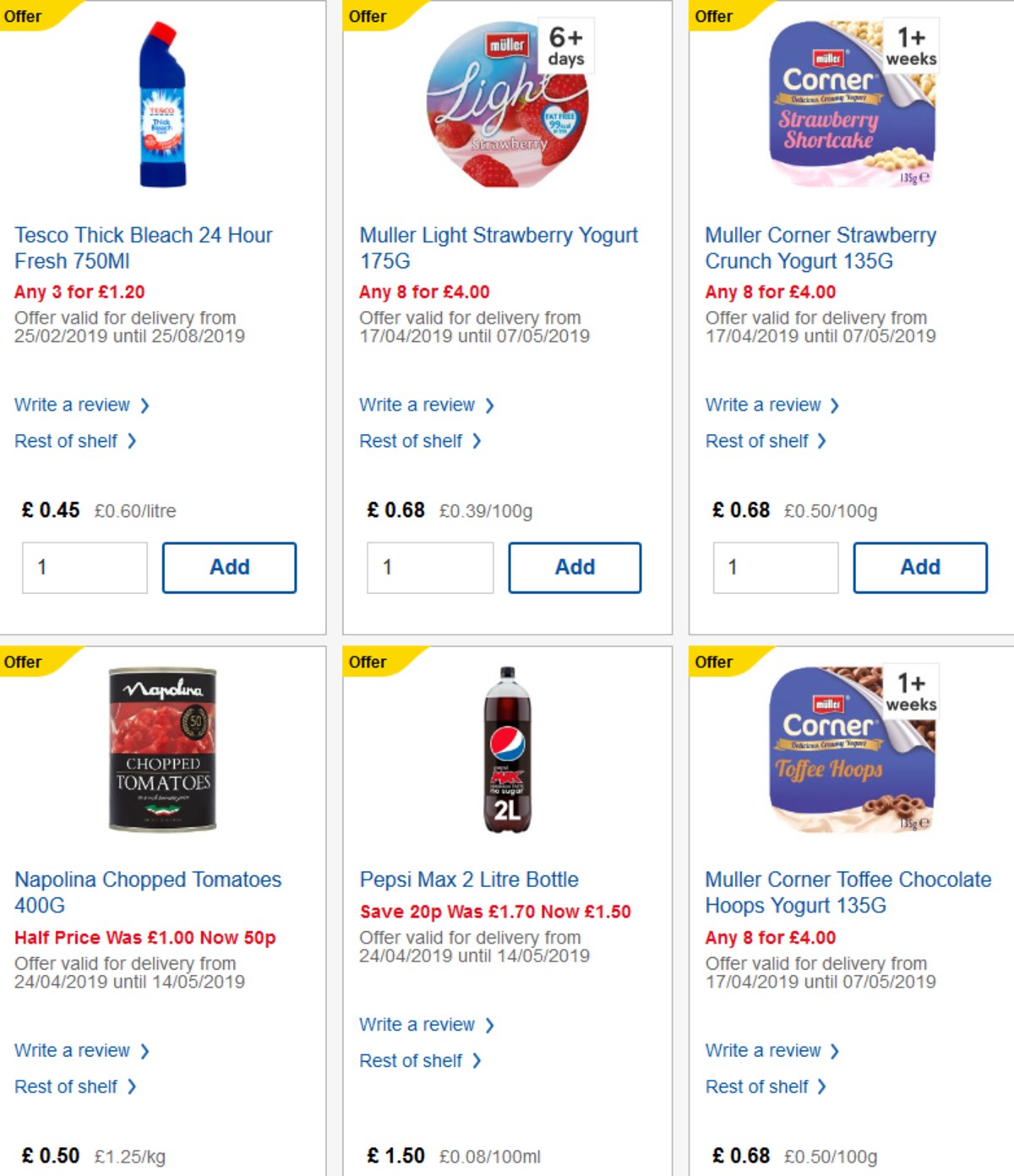Image resolution: width=1014 pixels, height=1176 pixels.
Task: Add Tesco Thick Bleach to basket
Action: (228, 567)
